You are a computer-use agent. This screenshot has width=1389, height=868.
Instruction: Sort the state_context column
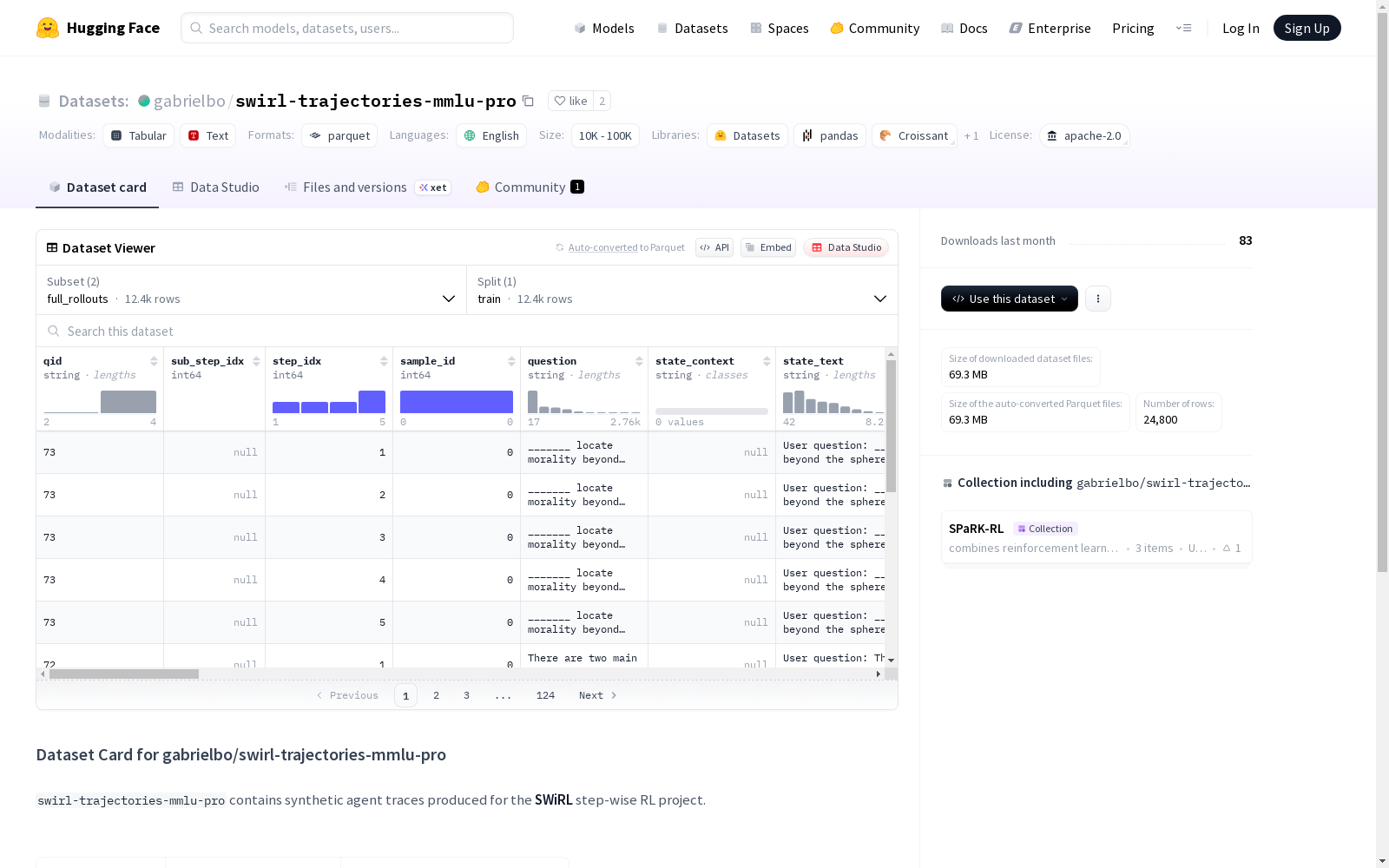(x=767, y=361)
